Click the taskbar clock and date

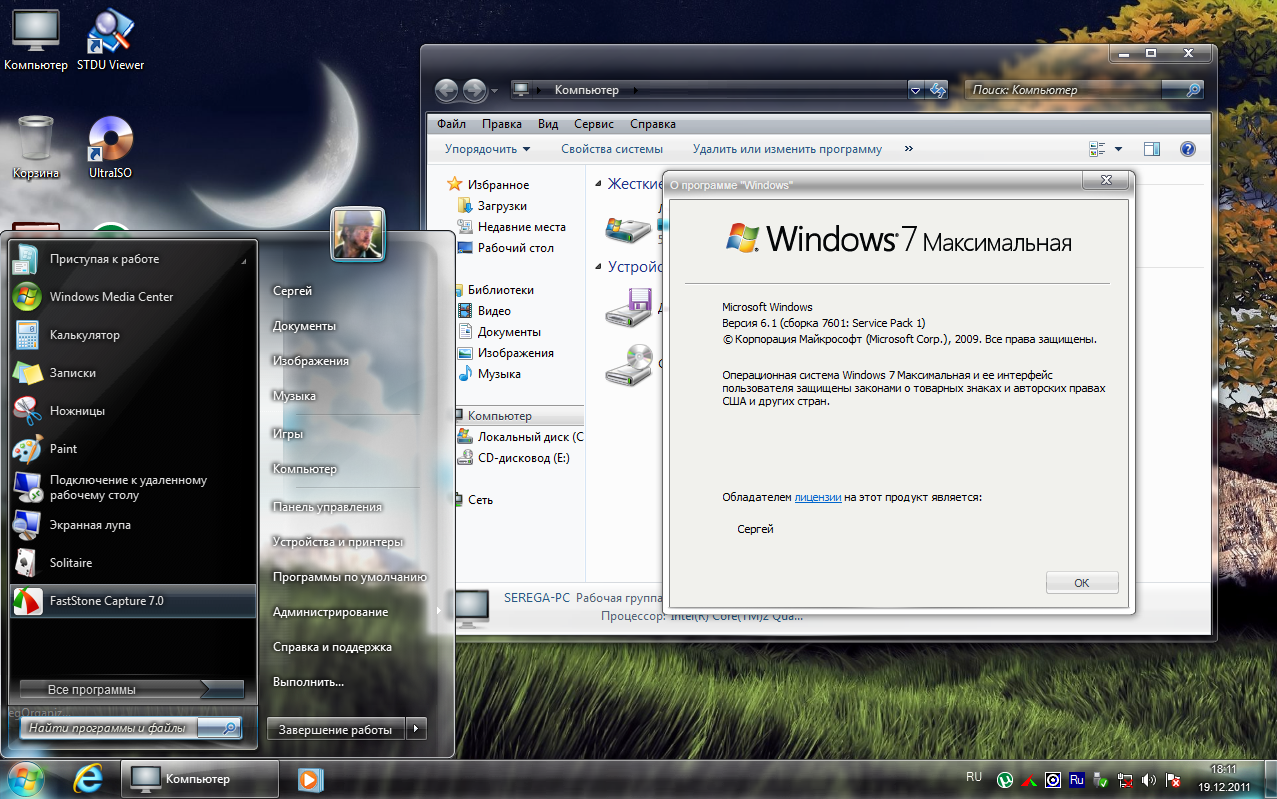tap(1225, 779)
